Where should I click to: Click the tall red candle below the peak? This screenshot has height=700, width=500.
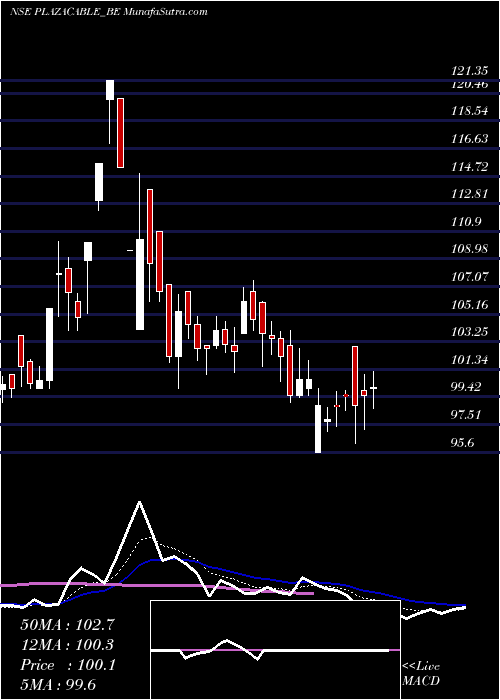click(x=120, y=133)
